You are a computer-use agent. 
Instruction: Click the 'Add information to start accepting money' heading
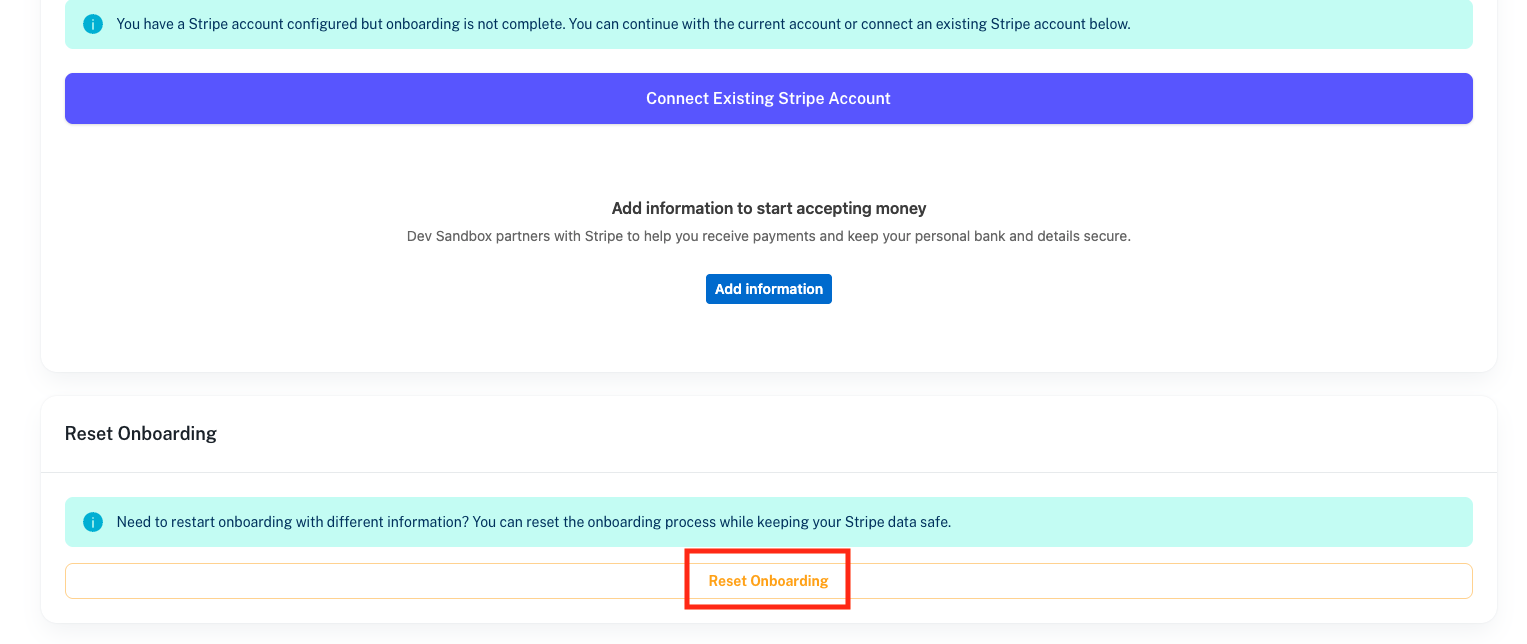click(x=768, y=208)
